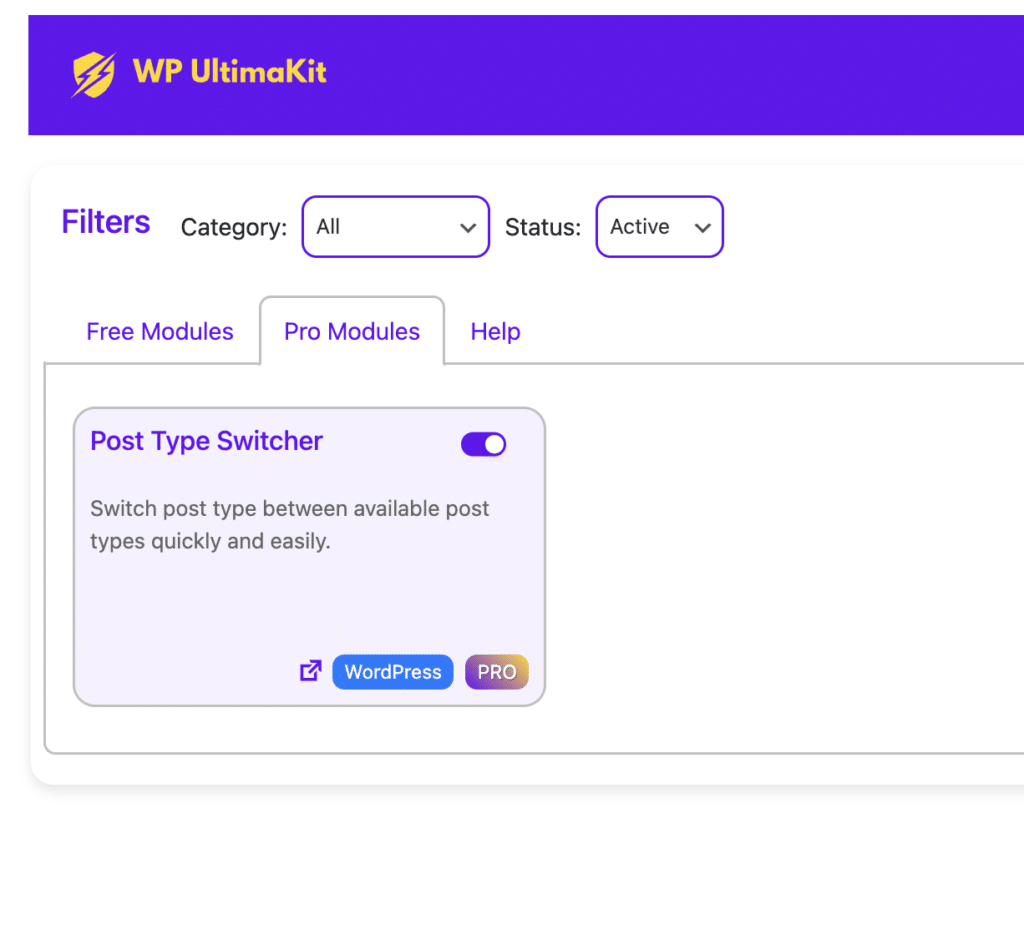Click the WordPress badge on the module card
This screenshot has height=925, width=1024.
click(x=392, y=671)
